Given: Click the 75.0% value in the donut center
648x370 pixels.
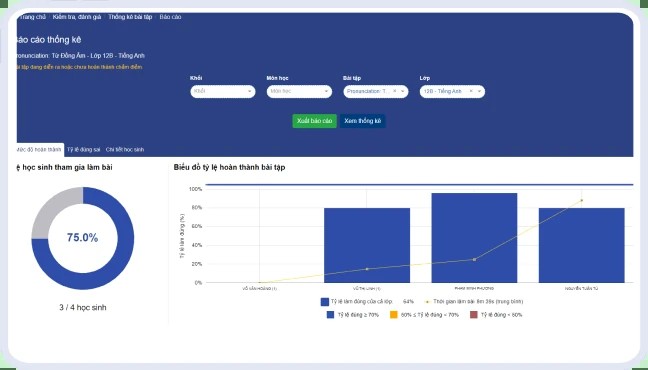Looking at the screenshot, I should coord(83,238).
